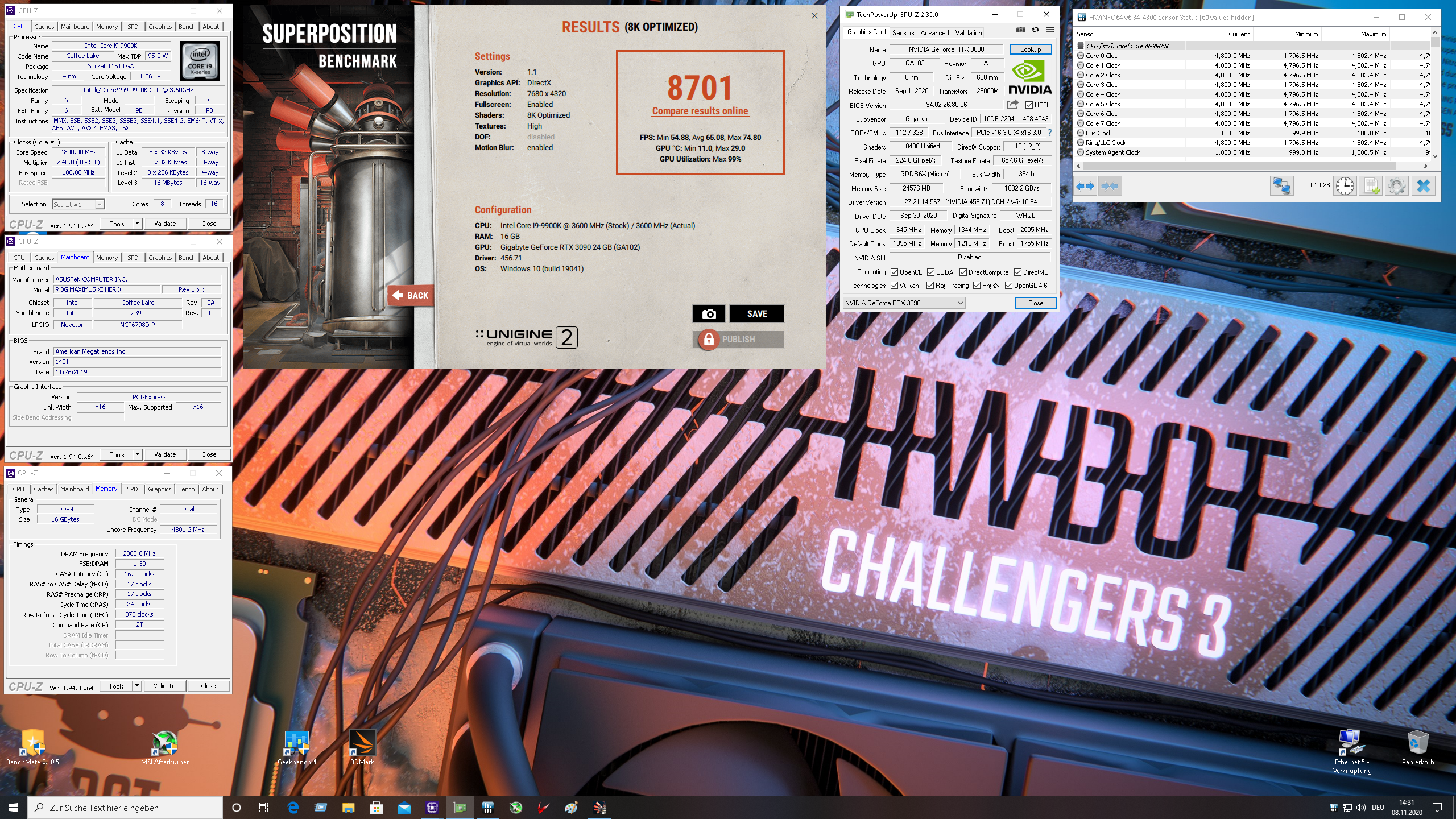The image size is (1456, 819).
Task: Click the Windows search box
Action: (125, 808)
